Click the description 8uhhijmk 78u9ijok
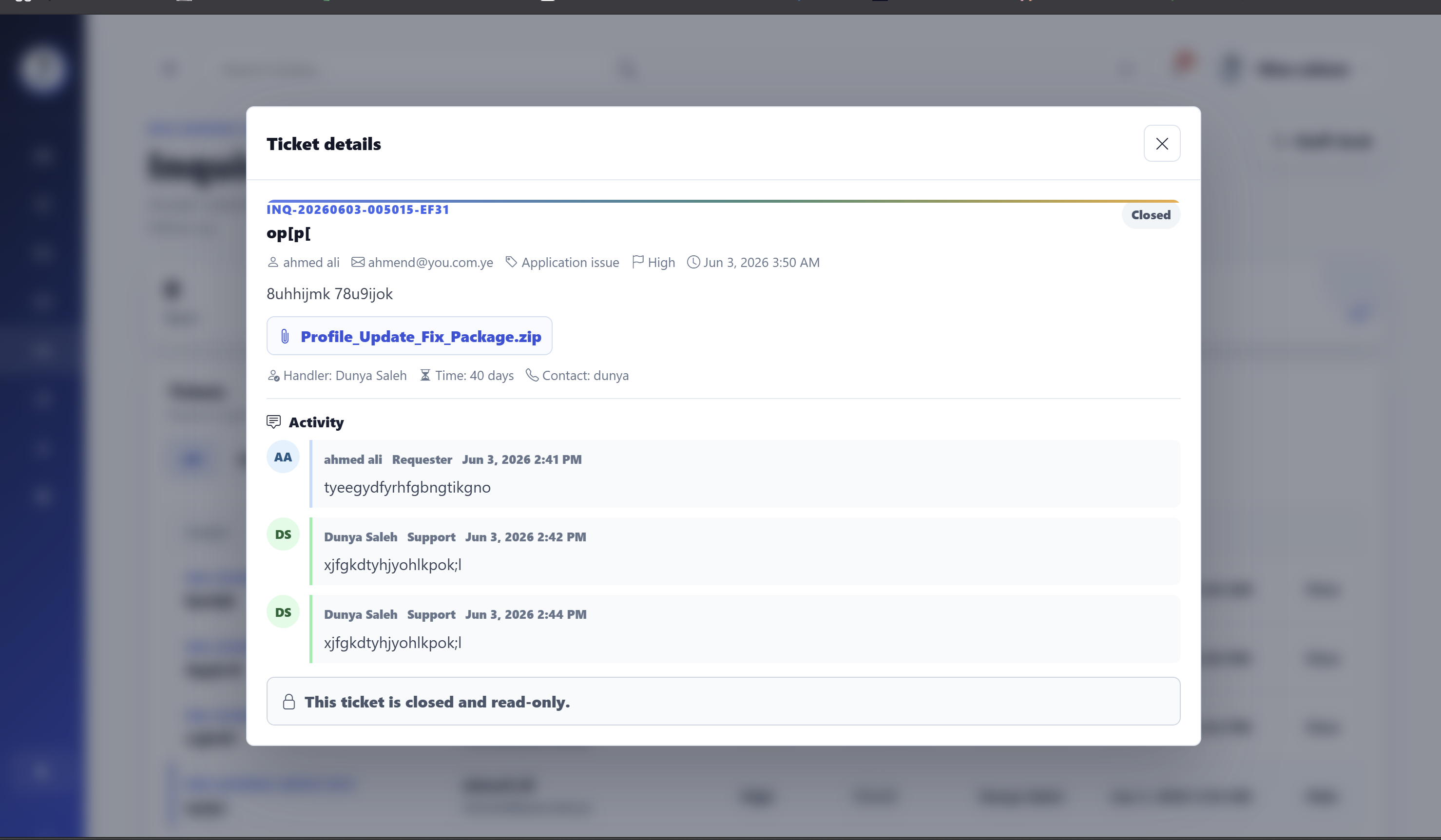Viewport: 1441px width, 840px height. (329, 294)
